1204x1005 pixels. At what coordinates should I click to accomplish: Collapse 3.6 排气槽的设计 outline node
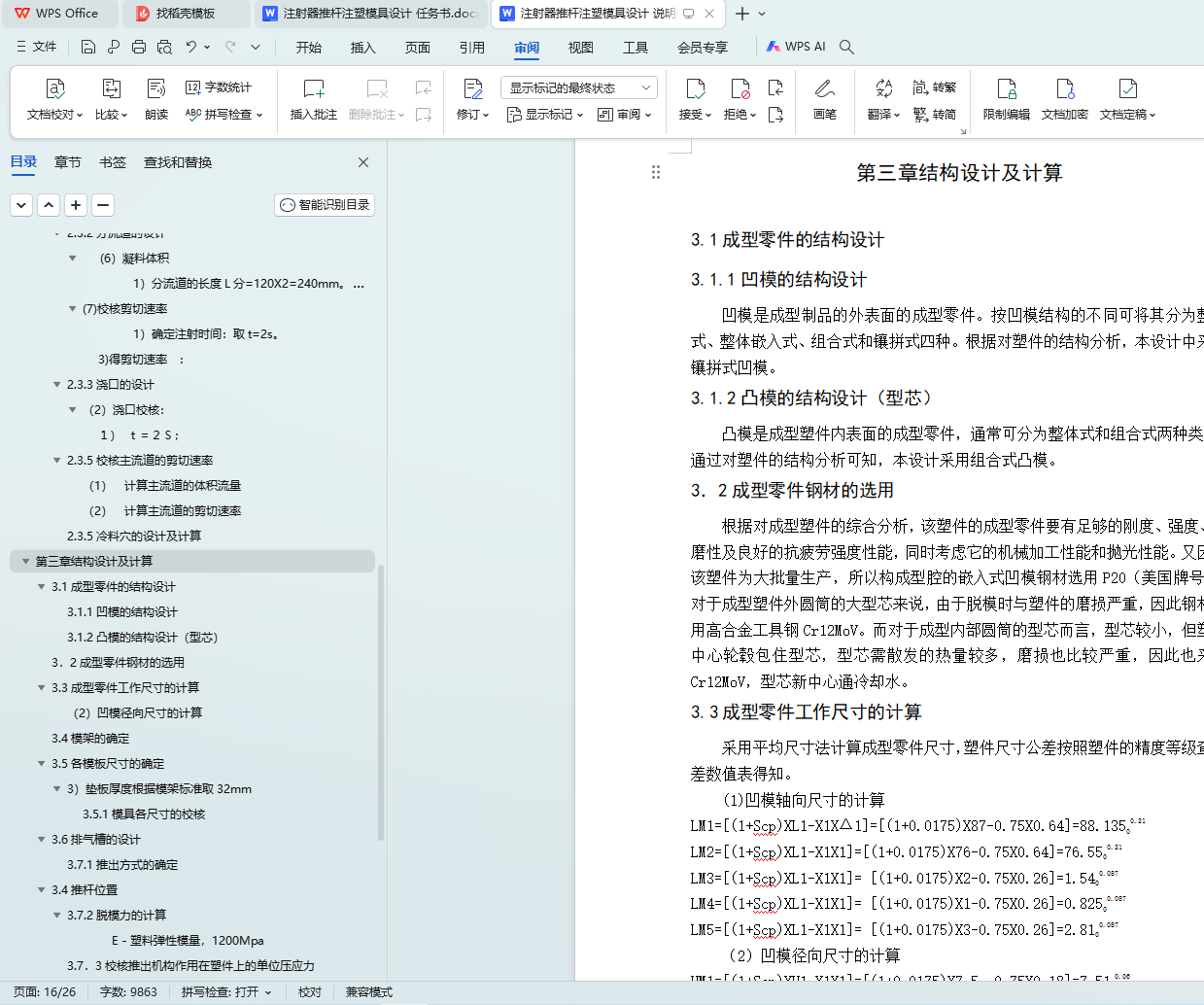pyautogui.click(x=42, y=840)
